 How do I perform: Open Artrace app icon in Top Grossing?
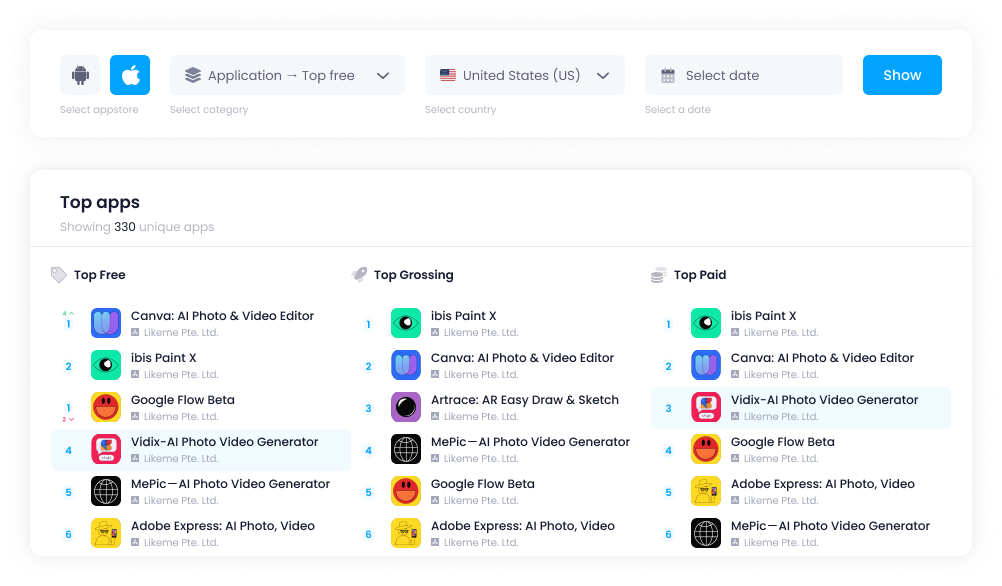406,407
